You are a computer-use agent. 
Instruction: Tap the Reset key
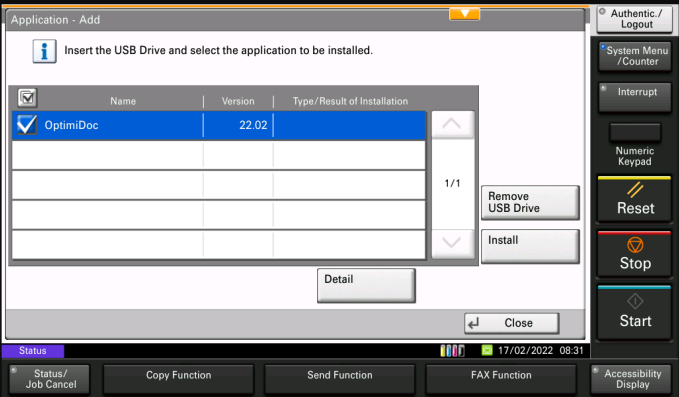pos(635,199)
